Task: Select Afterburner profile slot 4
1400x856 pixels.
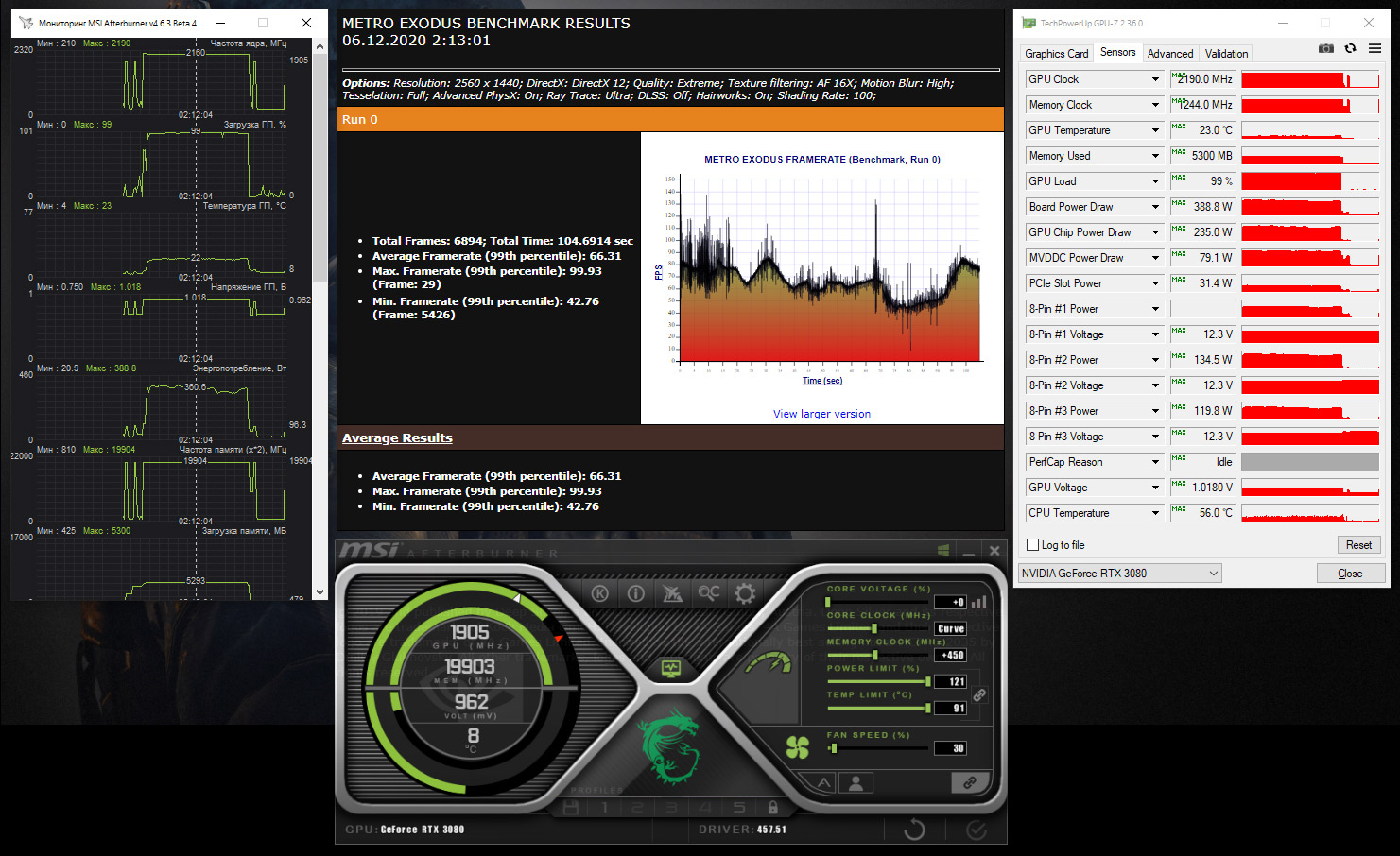Action: pyautogui.click(x=705, y=807)
